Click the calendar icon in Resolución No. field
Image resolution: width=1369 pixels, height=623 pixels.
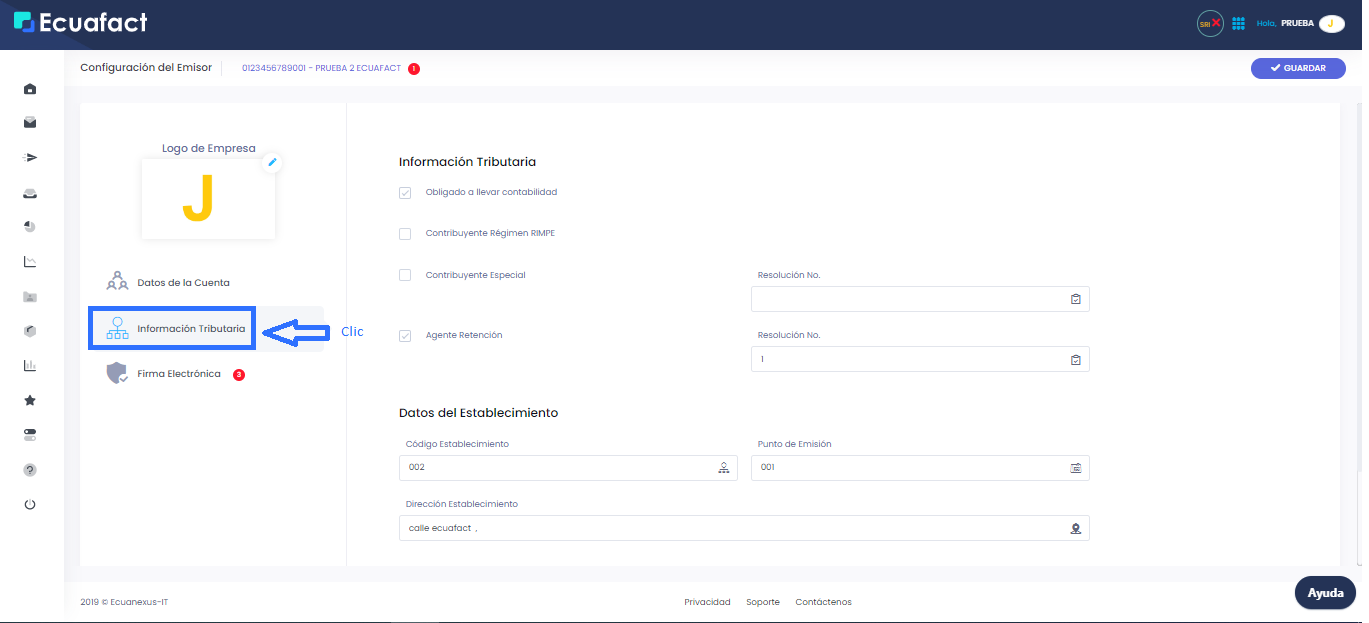[1075, 298]
